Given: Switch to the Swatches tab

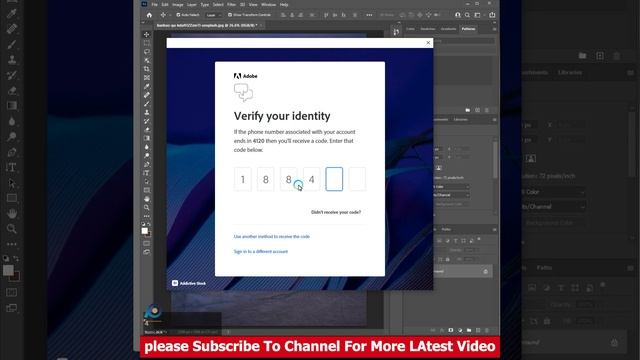Looking at the screenshot, I should 428,29.
